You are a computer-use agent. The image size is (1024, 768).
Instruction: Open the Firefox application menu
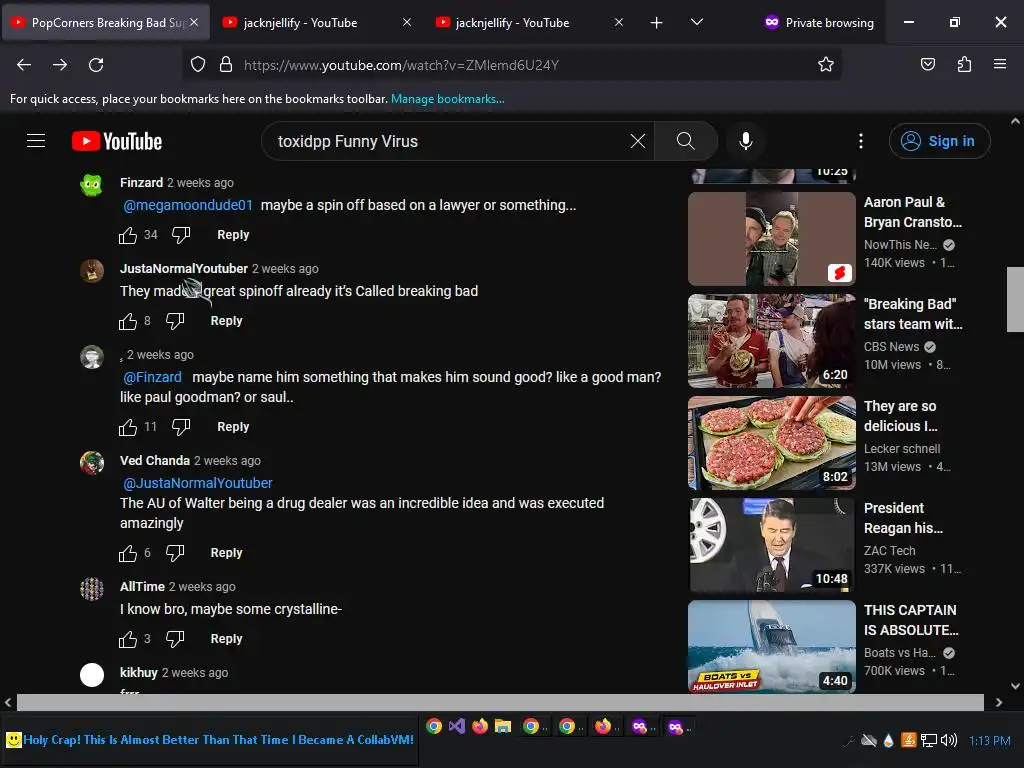tap(1000, 65)
